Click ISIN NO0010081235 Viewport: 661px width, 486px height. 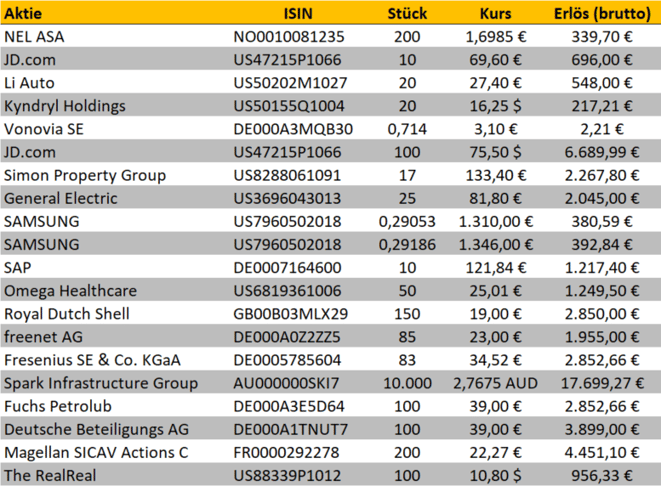(x=289, y=37)
